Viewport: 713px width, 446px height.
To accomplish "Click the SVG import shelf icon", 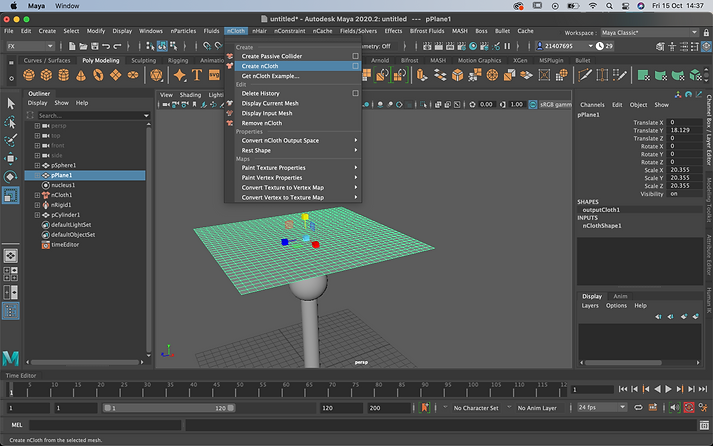I will click(214, 75).
